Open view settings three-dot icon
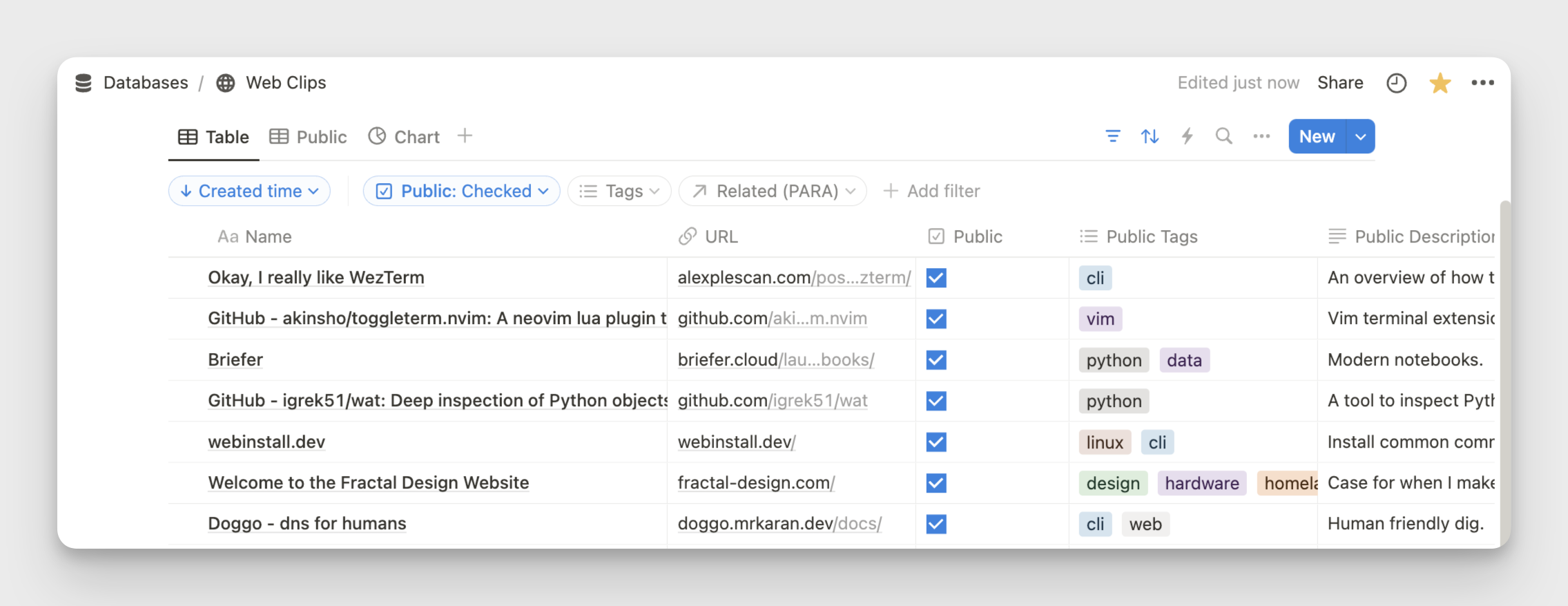The height and width of the screenshot is (606, 1568). tap(1261, 136)
